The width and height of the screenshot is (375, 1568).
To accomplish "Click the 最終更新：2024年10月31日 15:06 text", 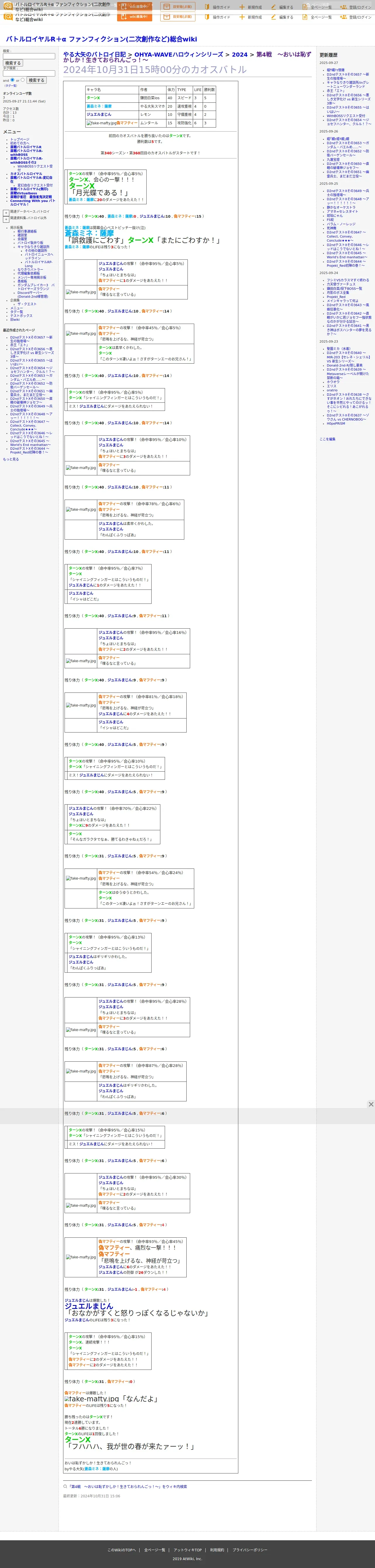I will coord(91,1496).
